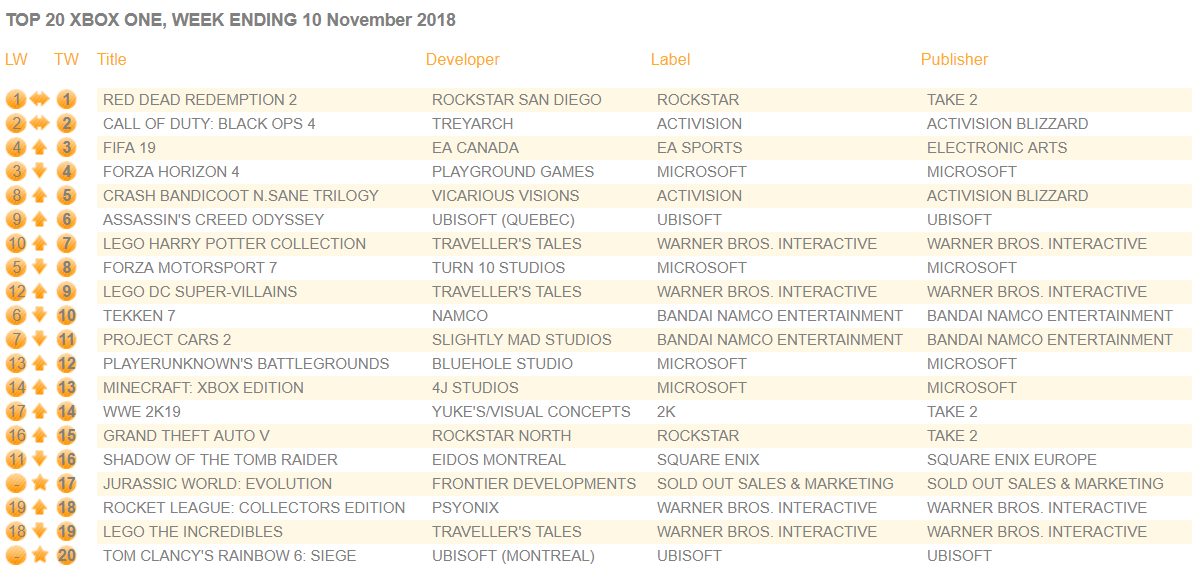Click the new-entry star icon beside Jurassic World: Evolution
This screenshot has height=570, width=1198.
pos(40,484)
